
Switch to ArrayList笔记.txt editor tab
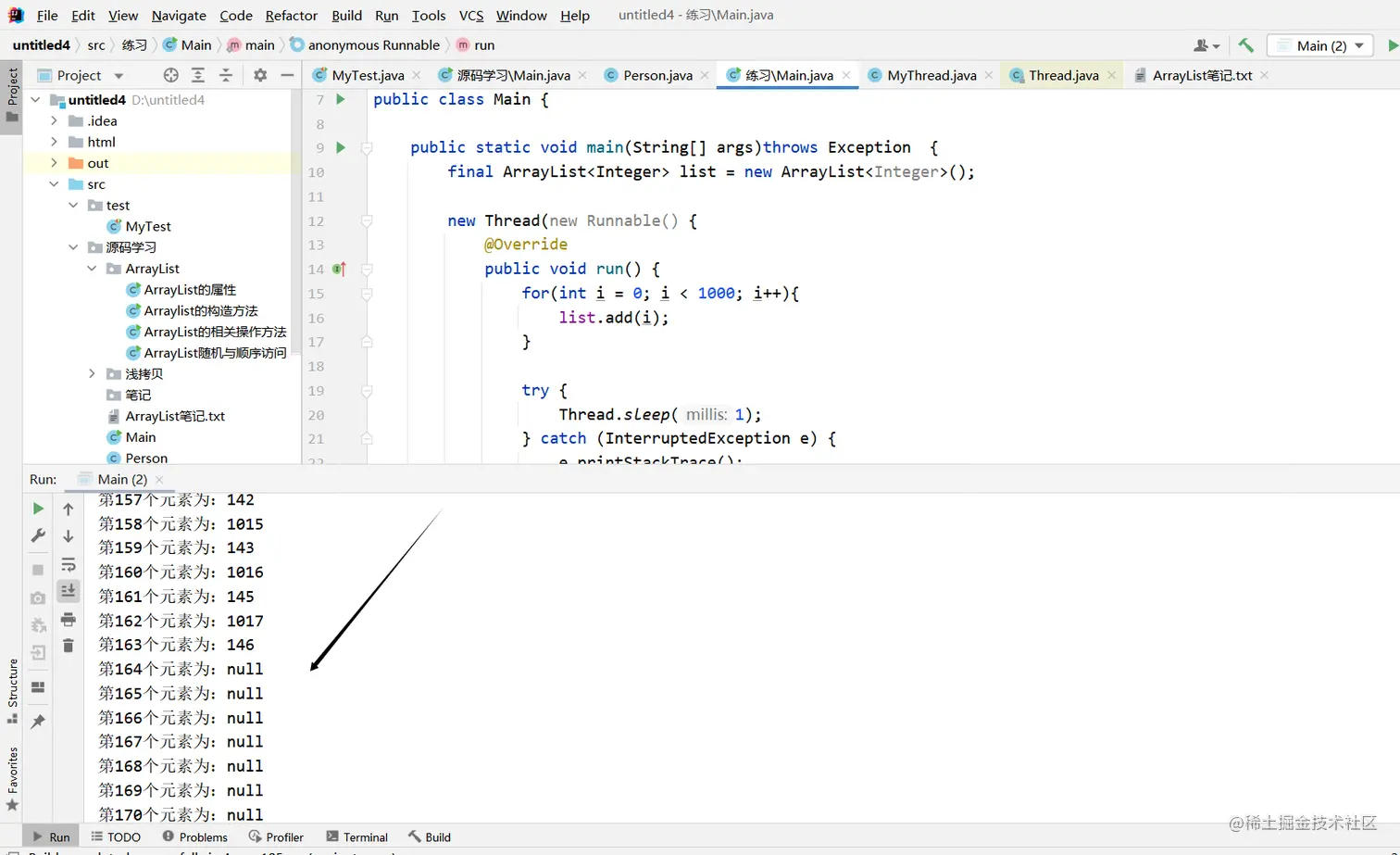[x=1202, y=75]
